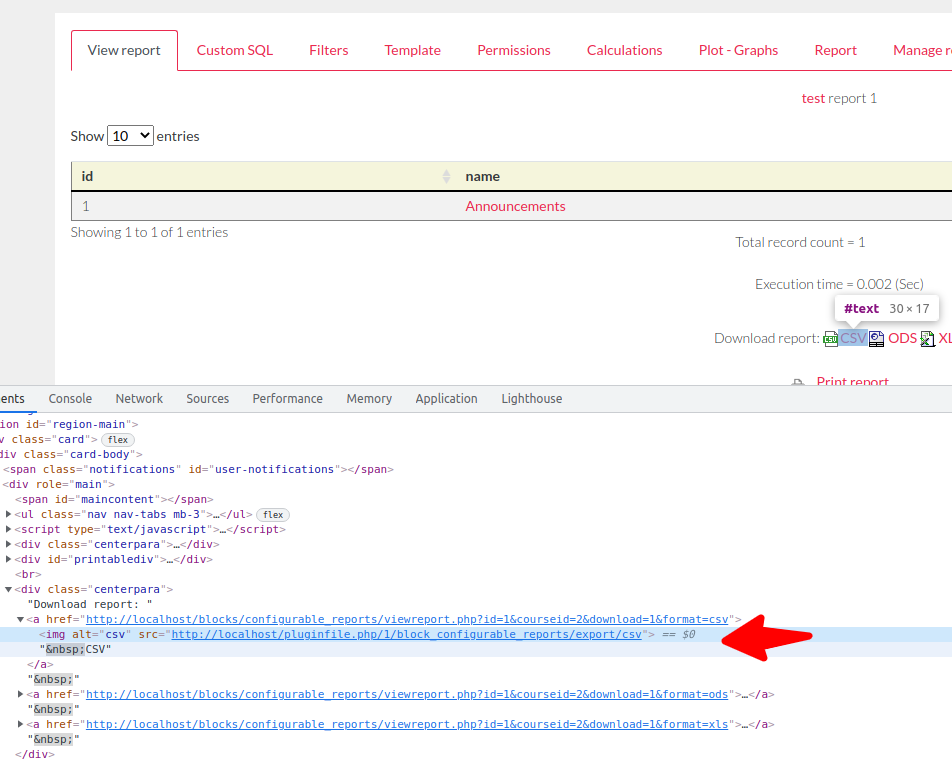Click the table cell with id 1
952x763 pixels.
(x=86, y=206)
